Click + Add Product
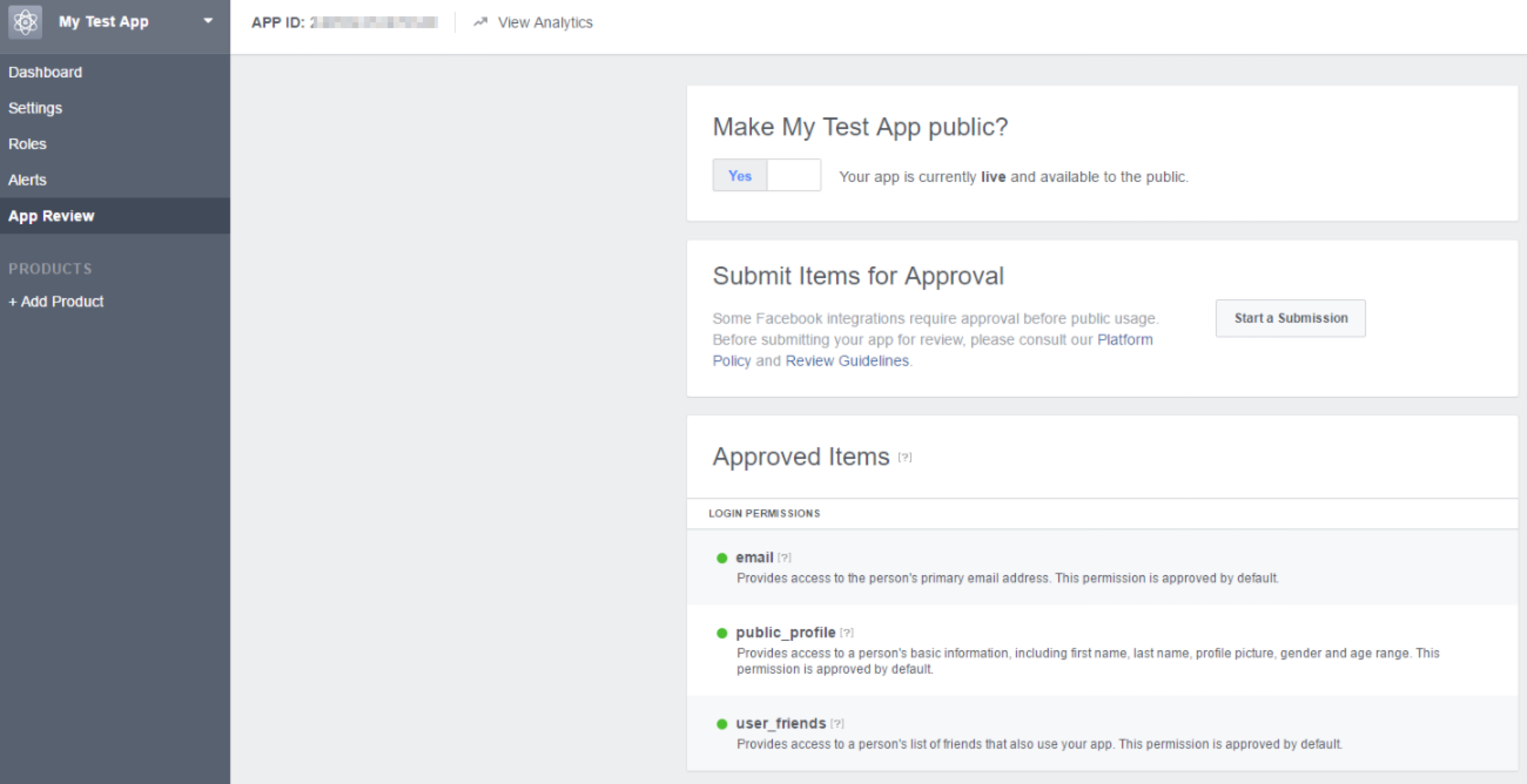Viewport: 1527px width, 784px height. [56, 302]
